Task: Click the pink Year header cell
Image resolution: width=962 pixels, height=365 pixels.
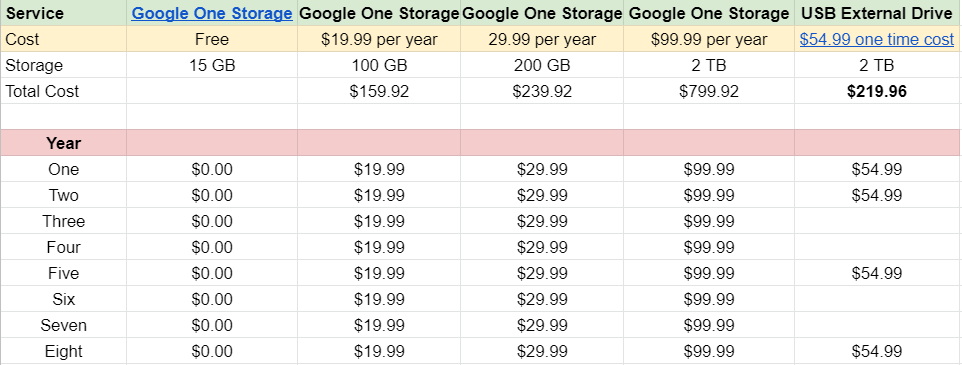Action: 64,143
